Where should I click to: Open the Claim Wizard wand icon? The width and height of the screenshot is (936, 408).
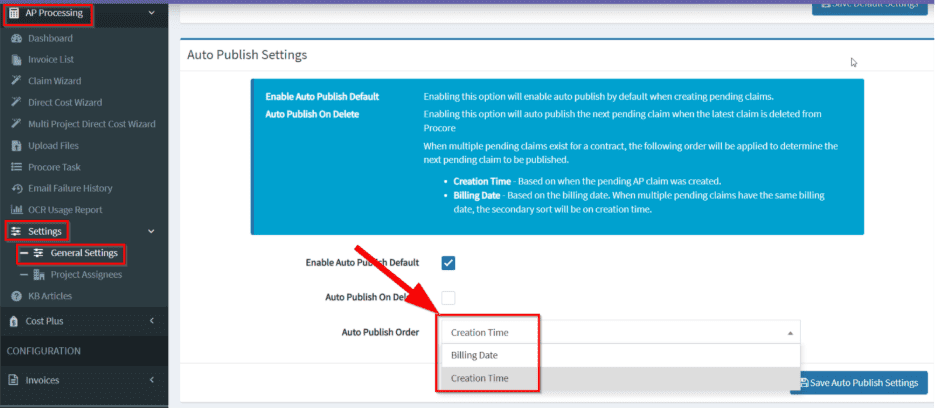pyautogui.click(x=16, y=81)
